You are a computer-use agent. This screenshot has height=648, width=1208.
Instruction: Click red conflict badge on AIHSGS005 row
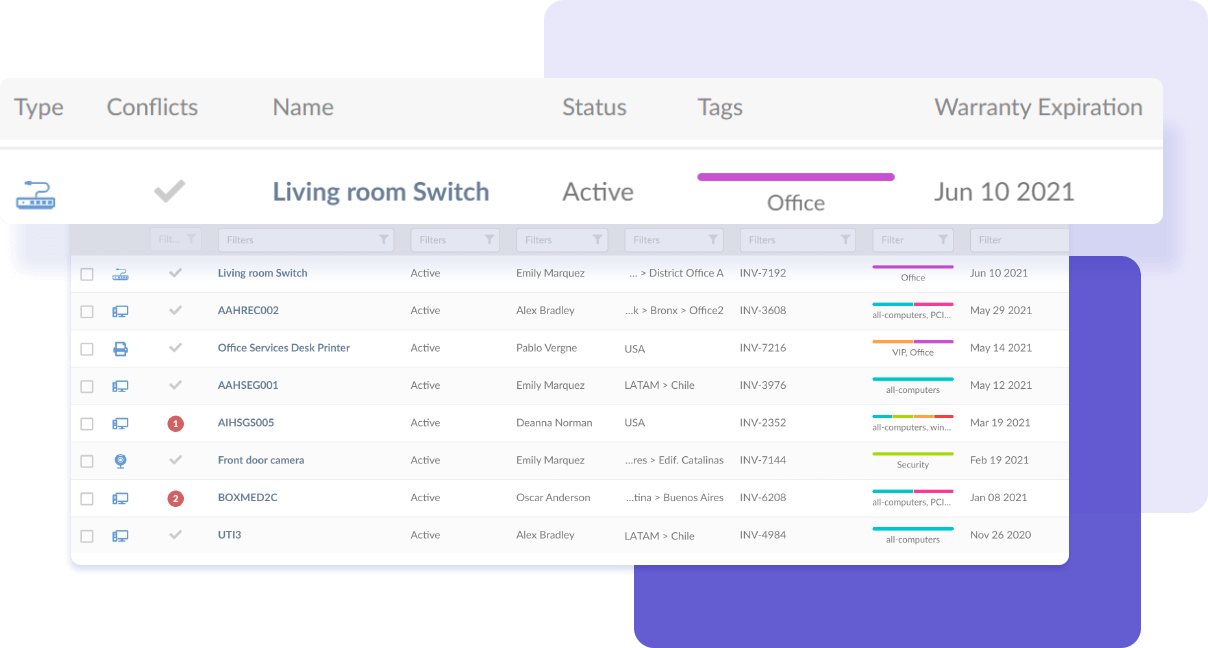(x=176, y=424)
